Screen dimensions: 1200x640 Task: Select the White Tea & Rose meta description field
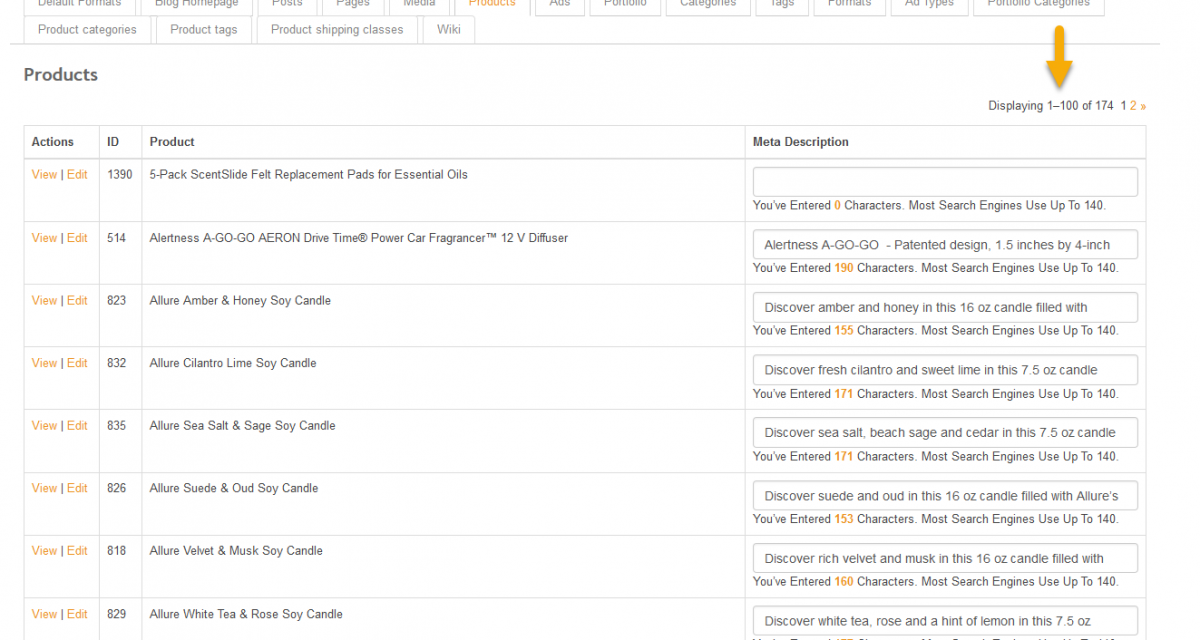pyautogui.click(x=945, y=621)
